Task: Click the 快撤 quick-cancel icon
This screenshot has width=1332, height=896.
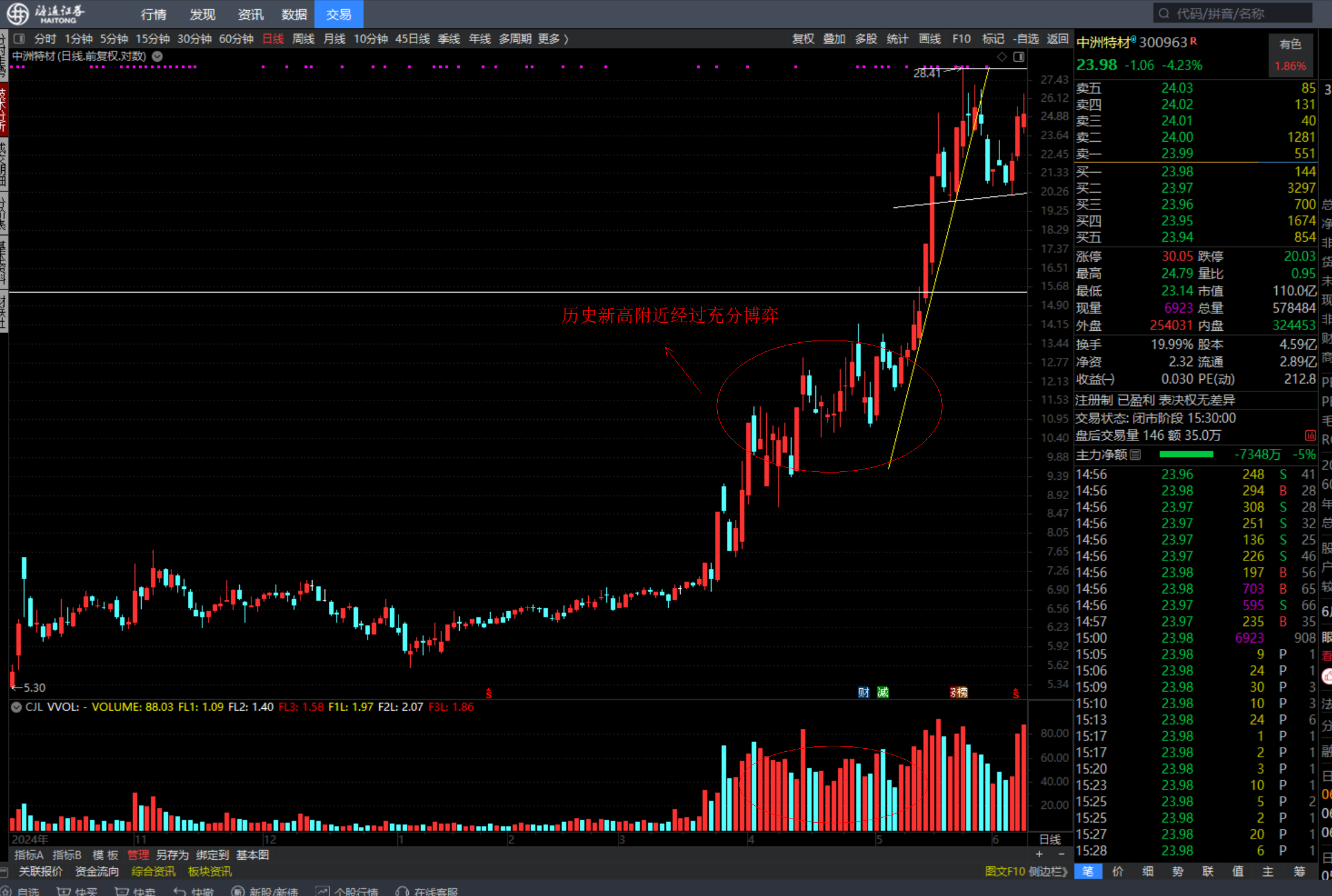Action: (x=179, y=891)
